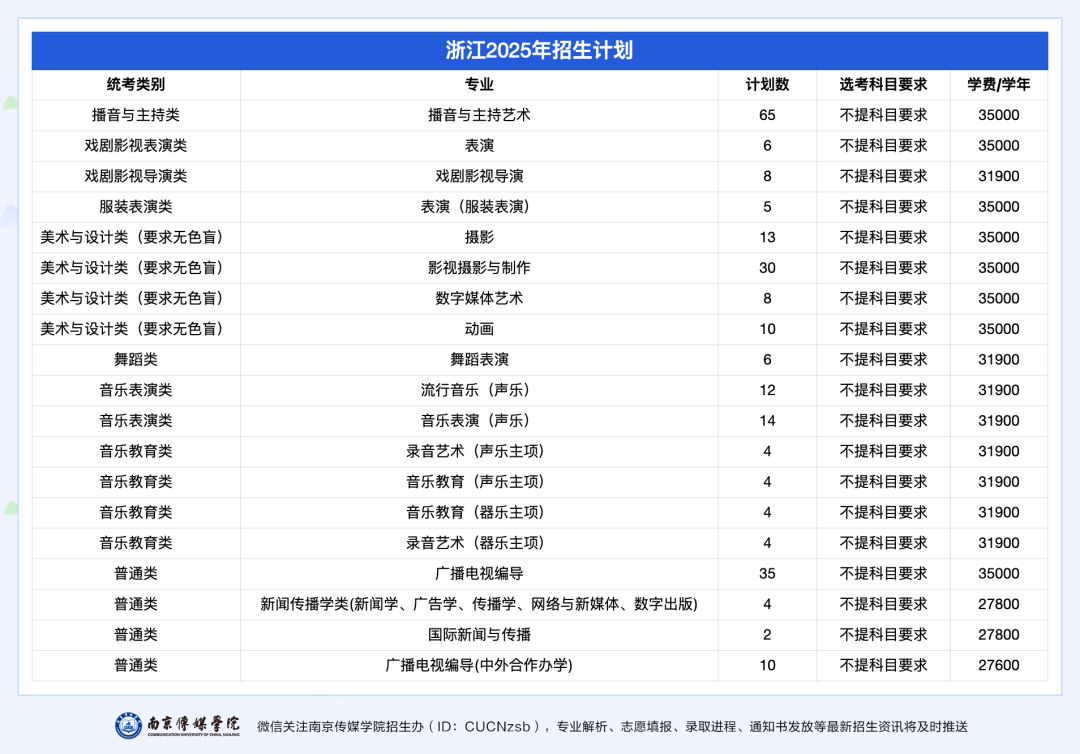Select the 舞蹈类 category cell

pos(136,359)
